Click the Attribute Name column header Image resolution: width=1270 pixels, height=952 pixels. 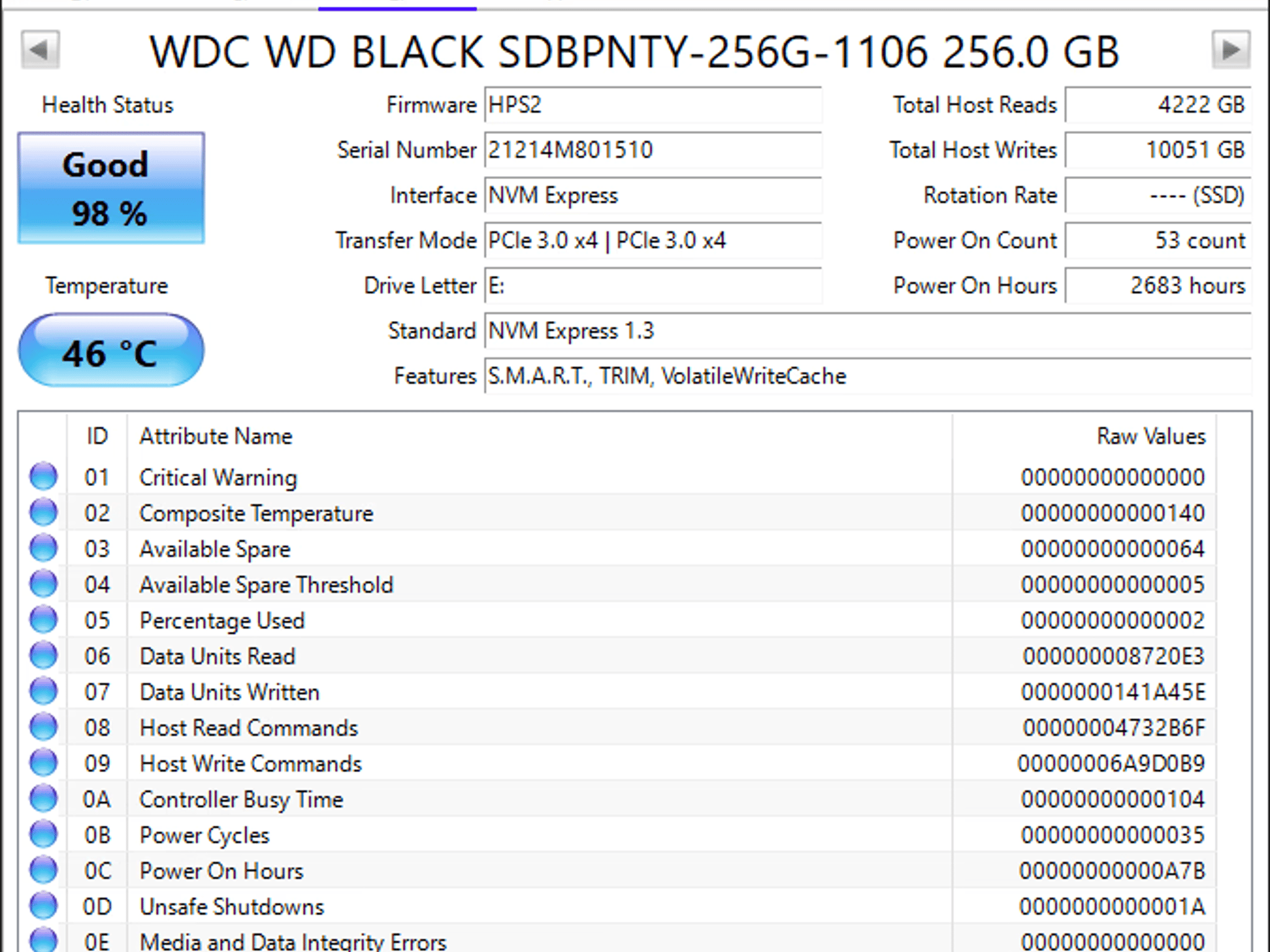(540, 436)
